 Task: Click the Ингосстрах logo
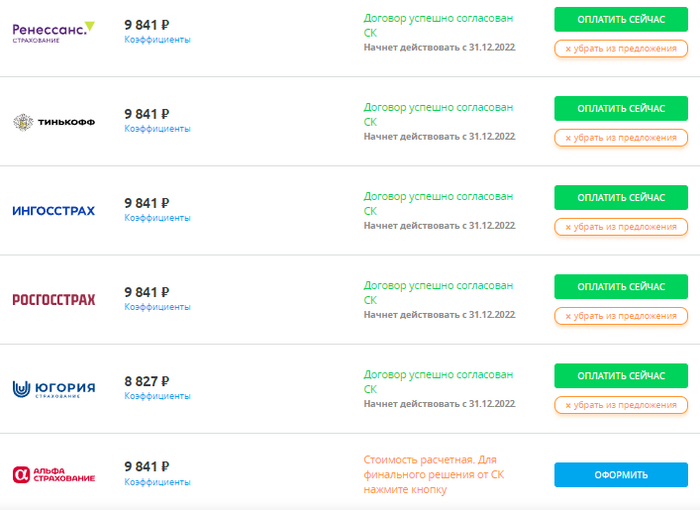pos(53,211)
